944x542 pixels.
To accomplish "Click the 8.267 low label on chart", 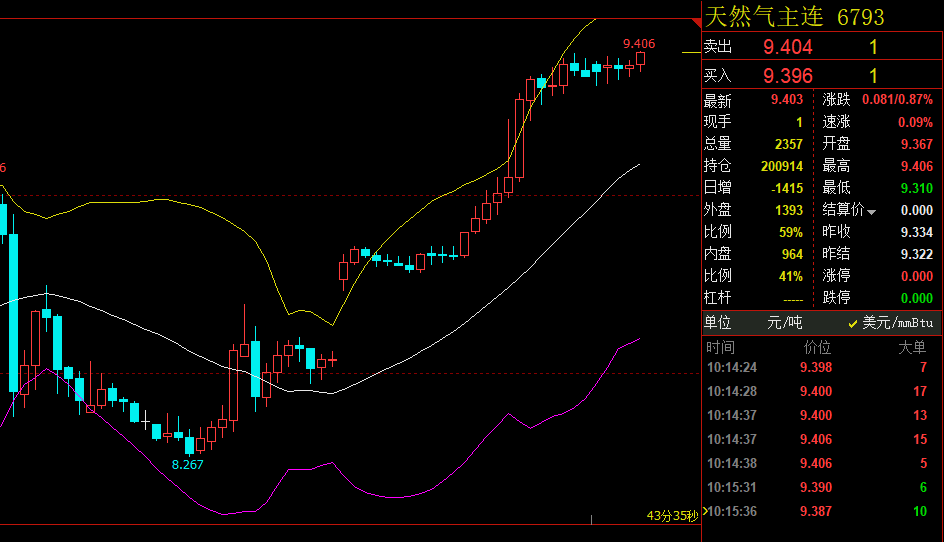I will click(187, 465).
